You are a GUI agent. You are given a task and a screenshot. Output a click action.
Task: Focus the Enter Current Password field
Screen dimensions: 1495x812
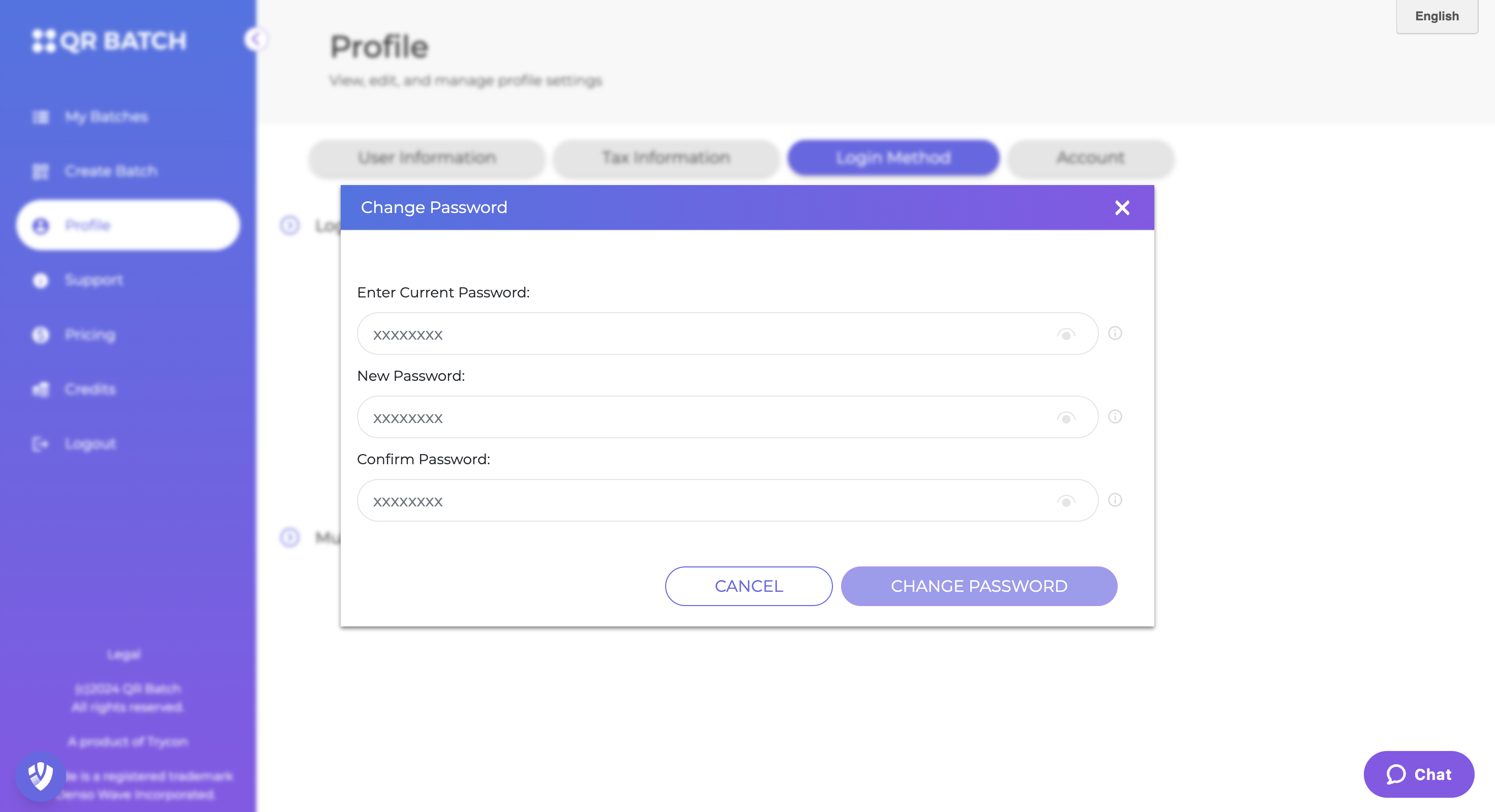(x=727, y=334)
